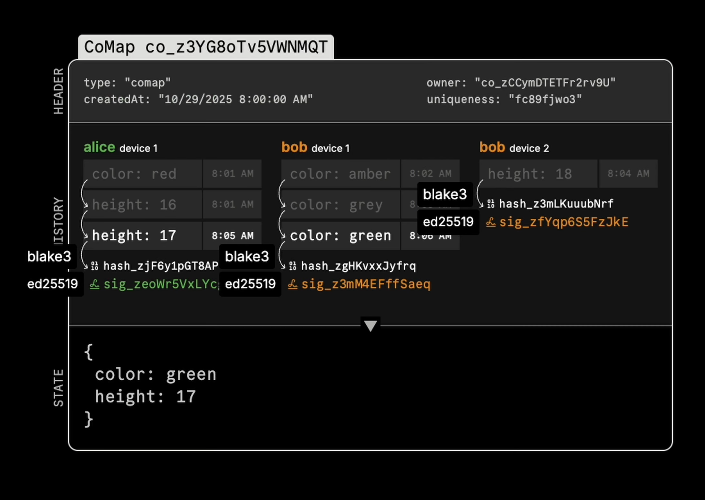The height and width of the screenshot is (500, 705).
Task: Click the blake3 label beside hash_zjF6y1pGT8AP
Action: [x=49, y=256]
